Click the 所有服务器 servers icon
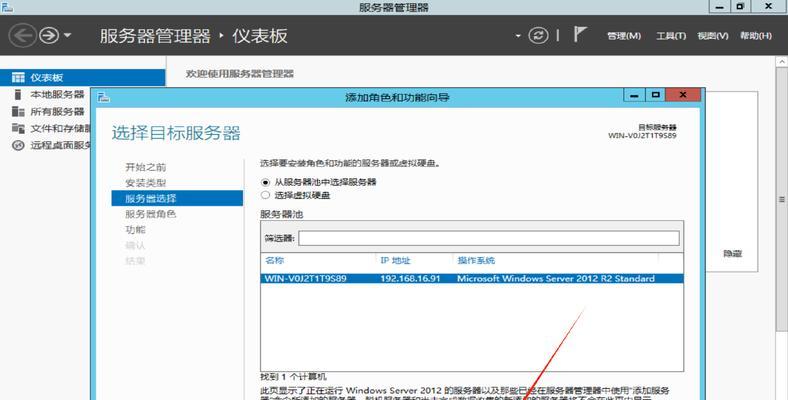Viewport: 788px width, 400px height. click(18, 112)
